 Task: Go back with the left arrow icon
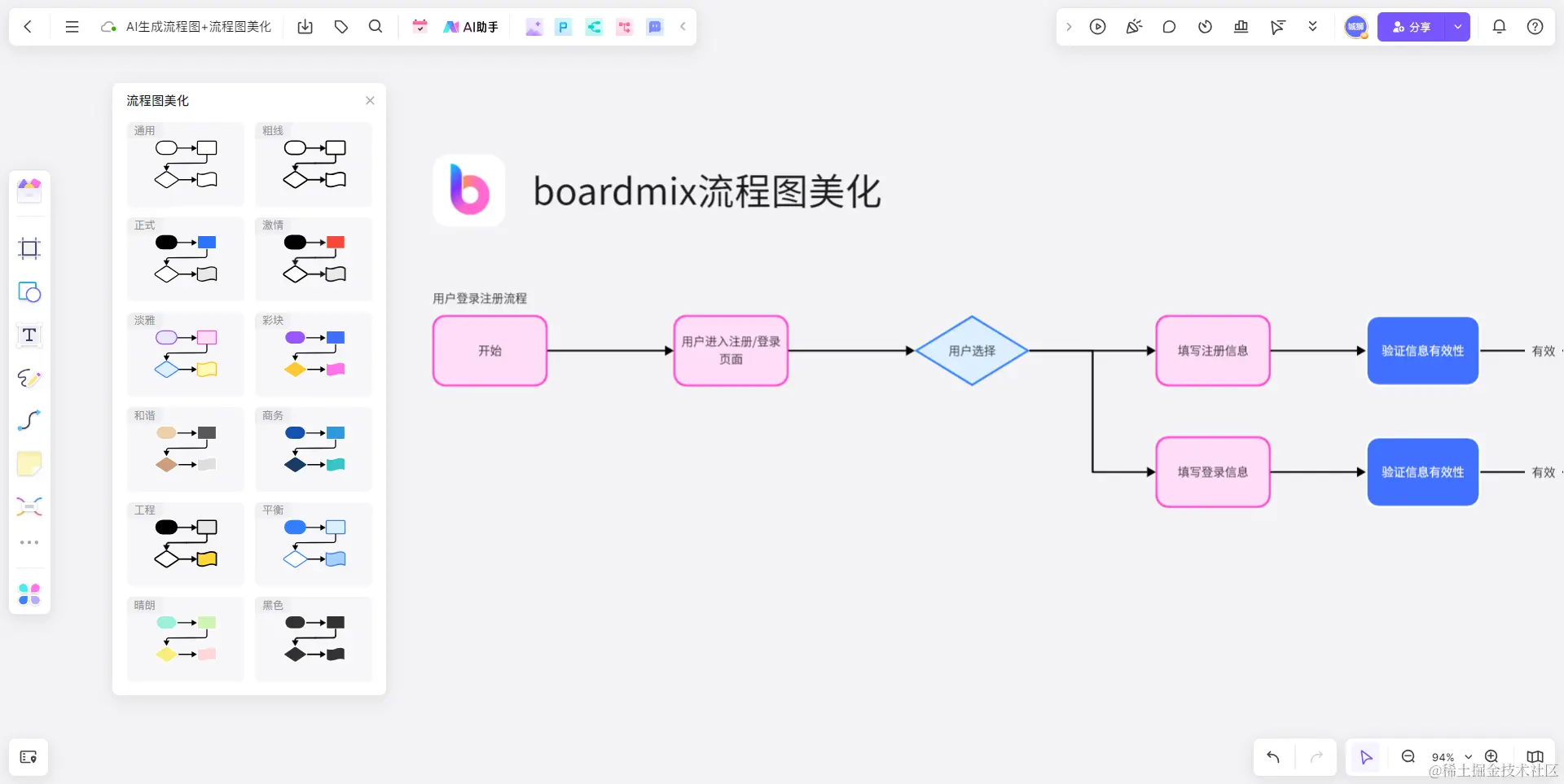[x=28, y=27]
